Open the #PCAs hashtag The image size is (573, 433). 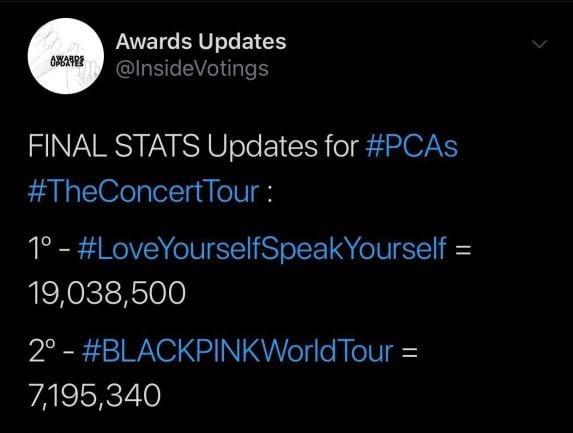[411, 146]
